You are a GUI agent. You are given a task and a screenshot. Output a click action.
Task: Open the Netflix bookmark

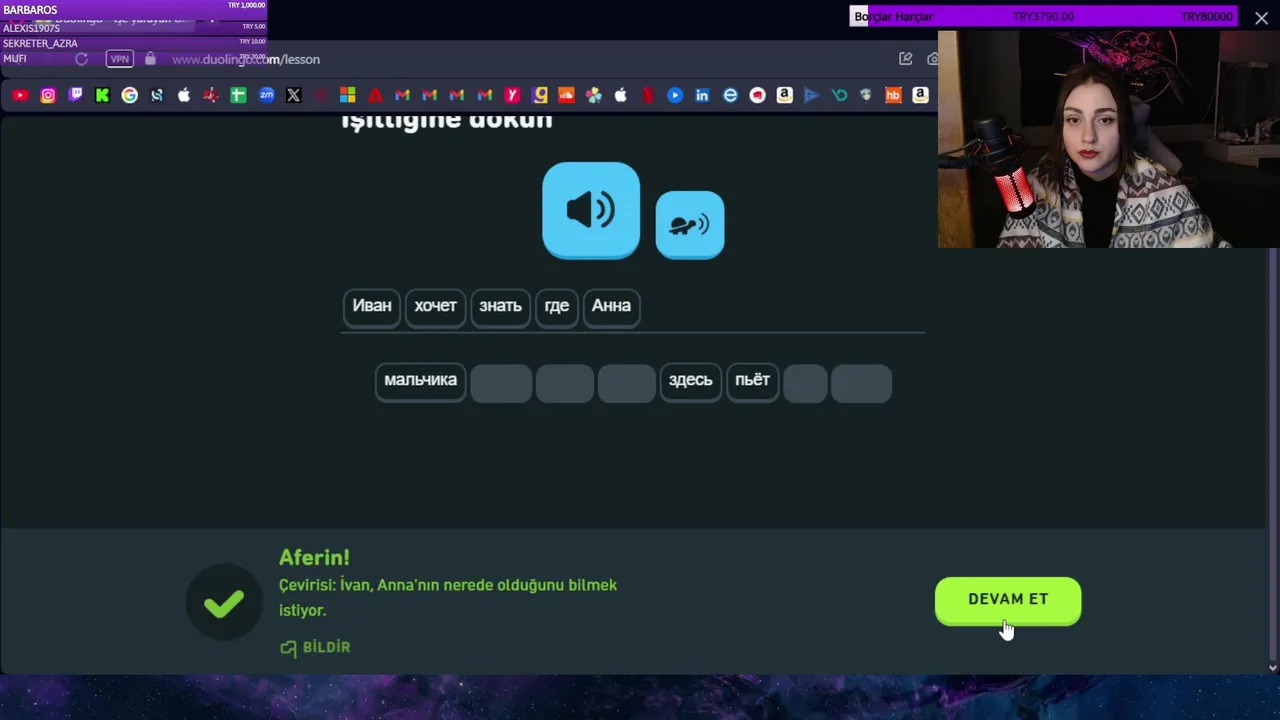pos(648,95)
